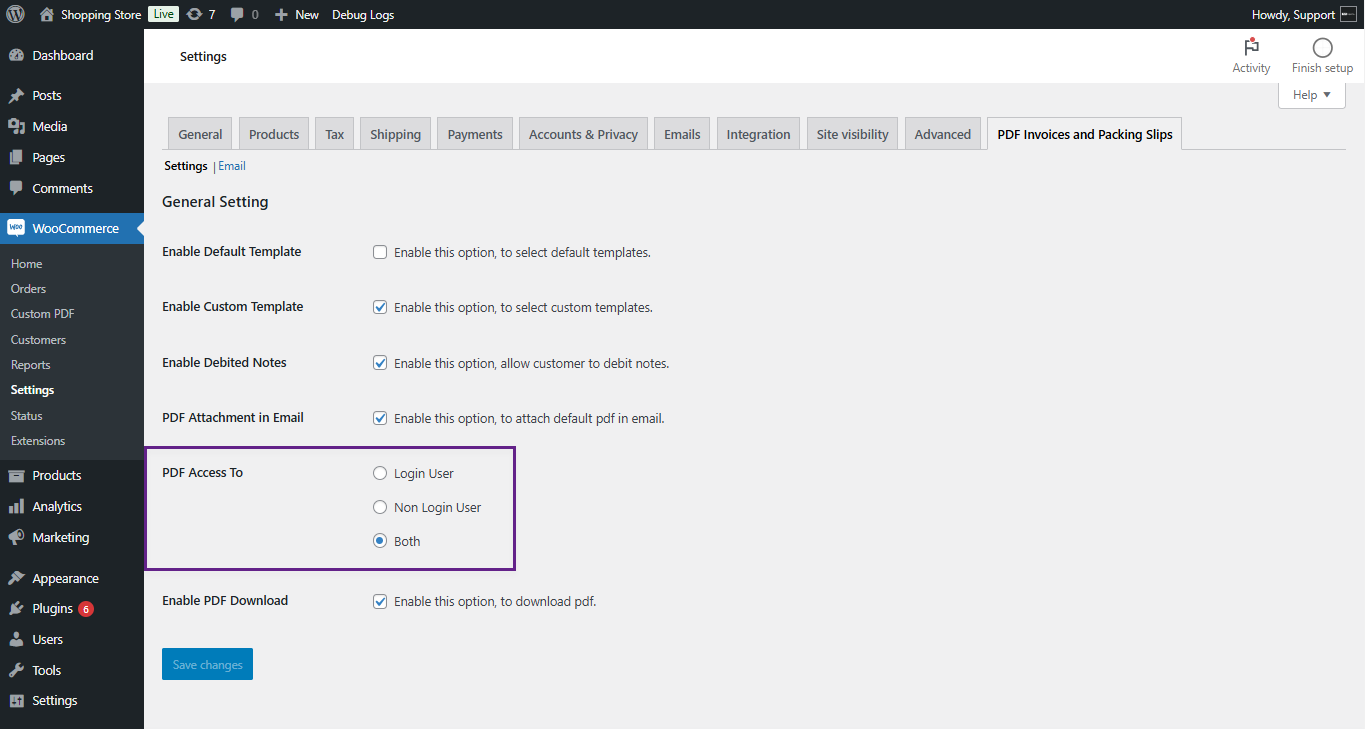Click the Shopping Store site name

(x=101, y=15)
